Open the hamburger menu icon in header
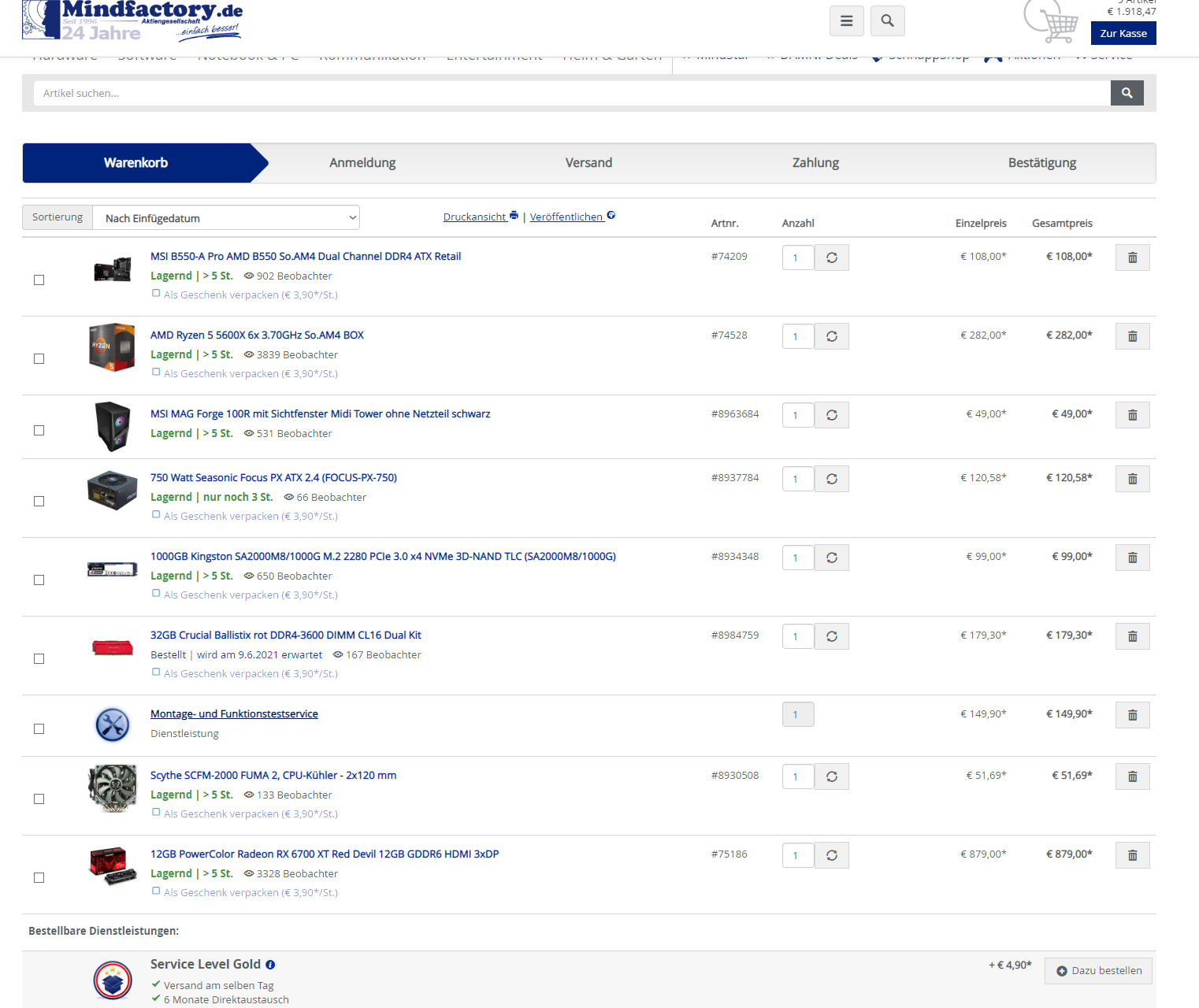Image resolution: width=1199 pixels, height=1008 pixels. (x=847, y=21)
